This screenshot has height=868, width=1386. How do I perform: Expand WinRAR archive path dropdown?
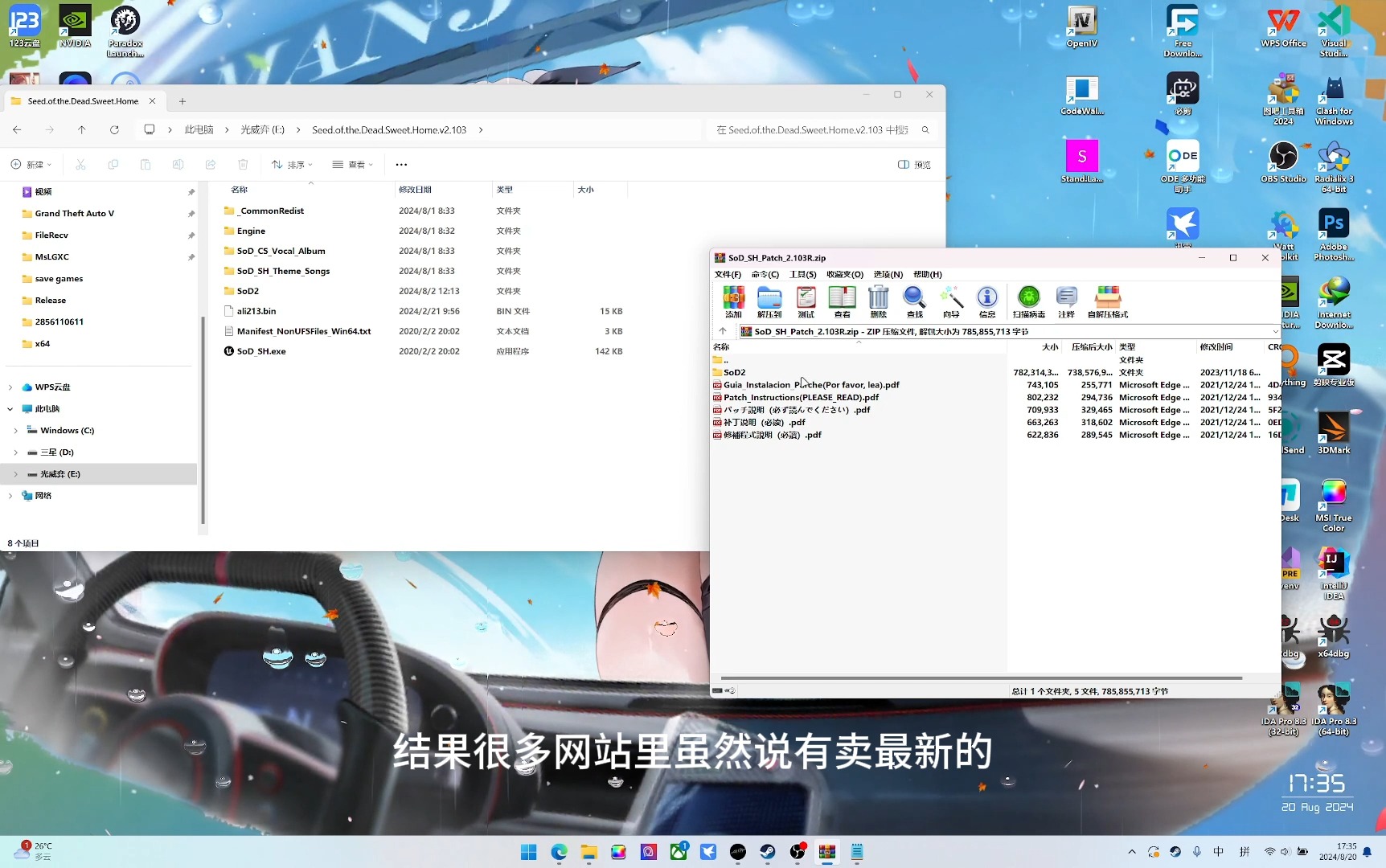[x=1274, y=331]
